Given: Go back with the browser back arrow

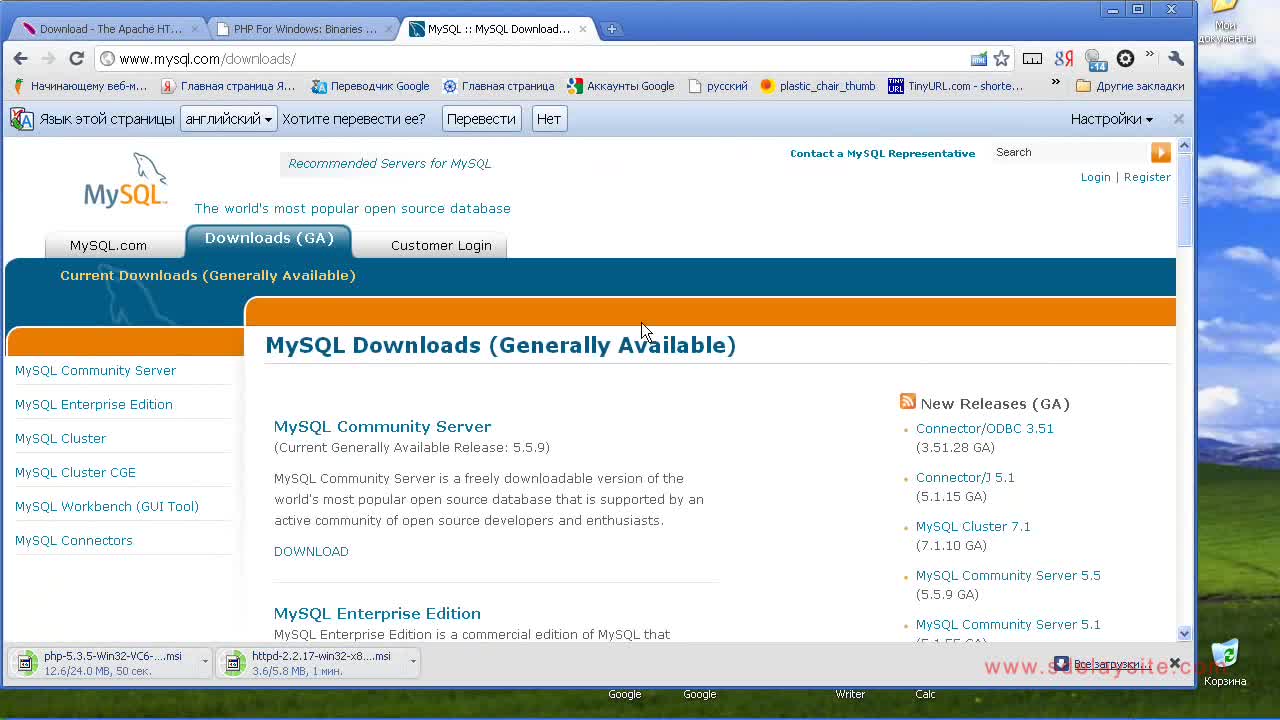Looking at the screenshot, I should click(21, 59).
